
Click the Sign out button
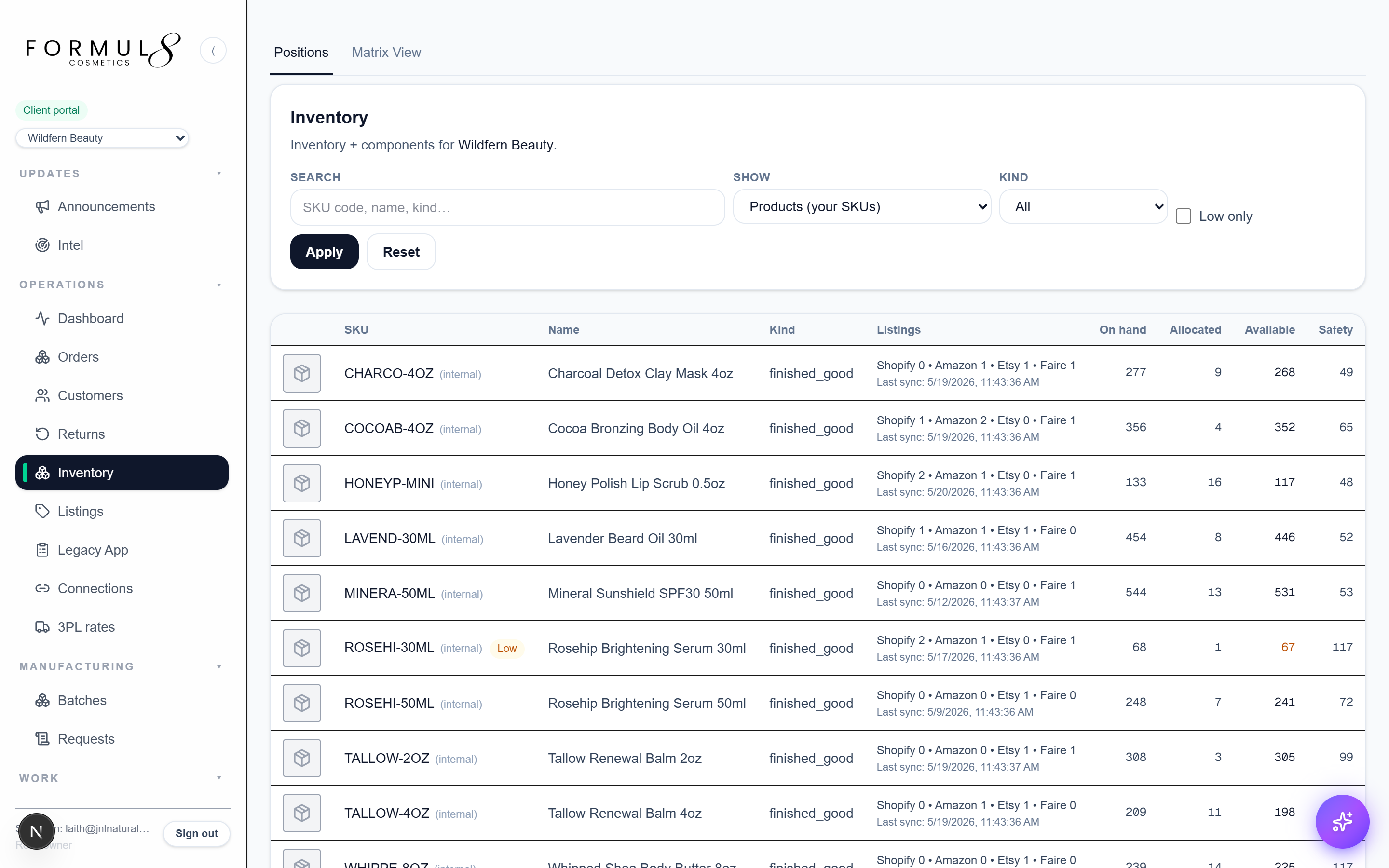196,833
